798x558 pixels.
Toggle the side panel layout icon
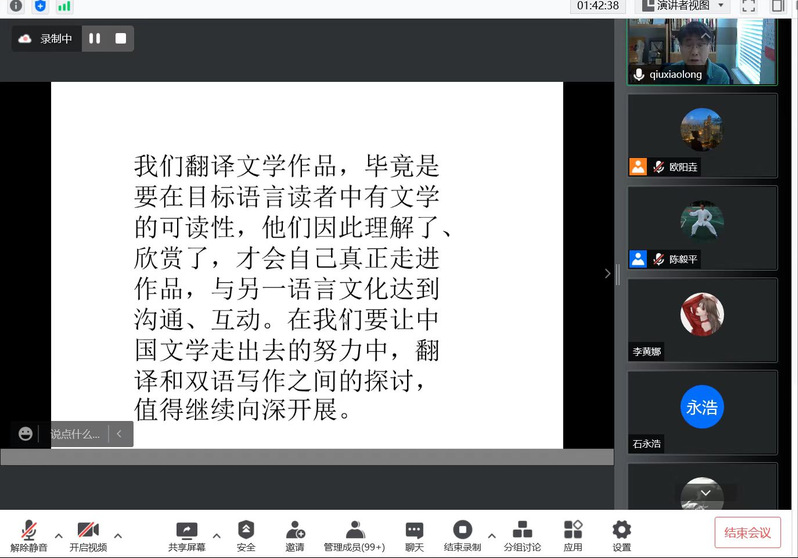pos(777,6)
